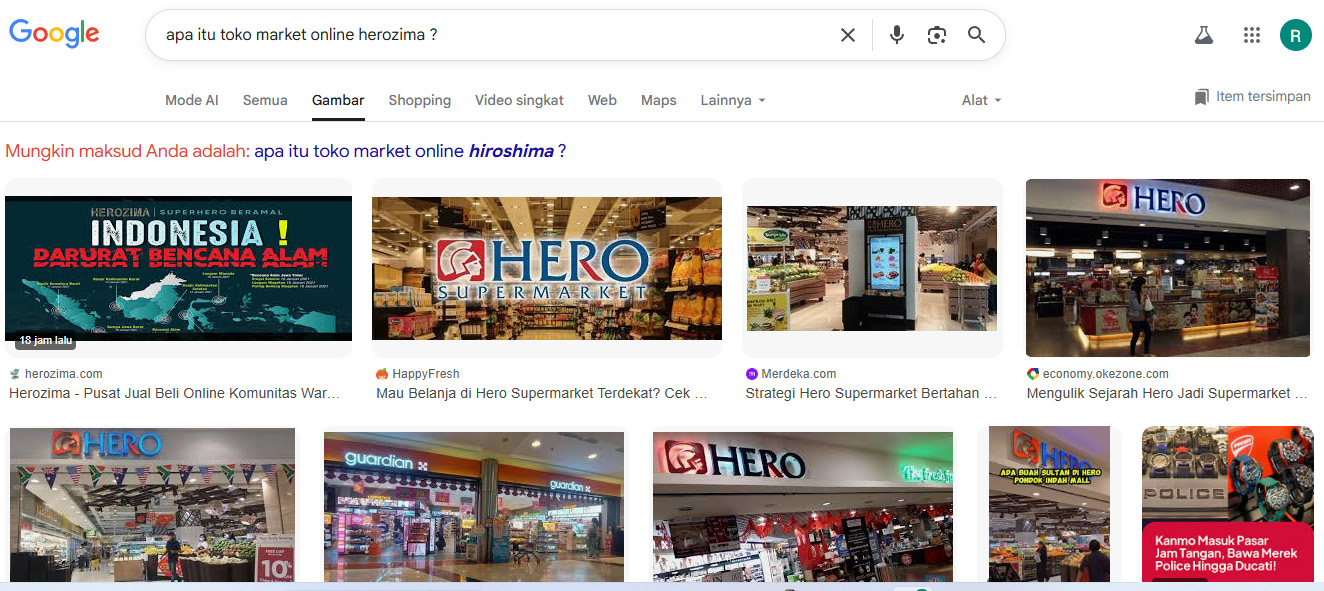Select the Video singkat tab

click(519, 100)
